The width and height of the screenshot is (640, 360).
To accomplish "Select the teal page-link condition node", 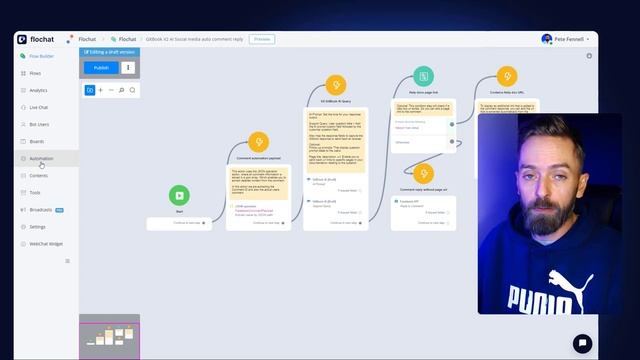I will [423, 76].
